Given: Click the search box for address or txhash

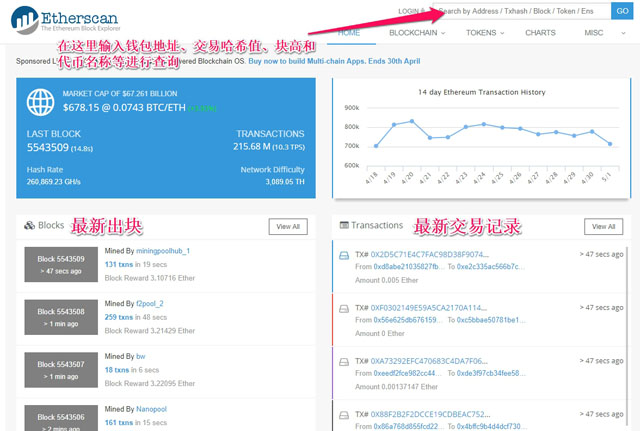Looking at the screenshot, I should (x=522, y=11).
